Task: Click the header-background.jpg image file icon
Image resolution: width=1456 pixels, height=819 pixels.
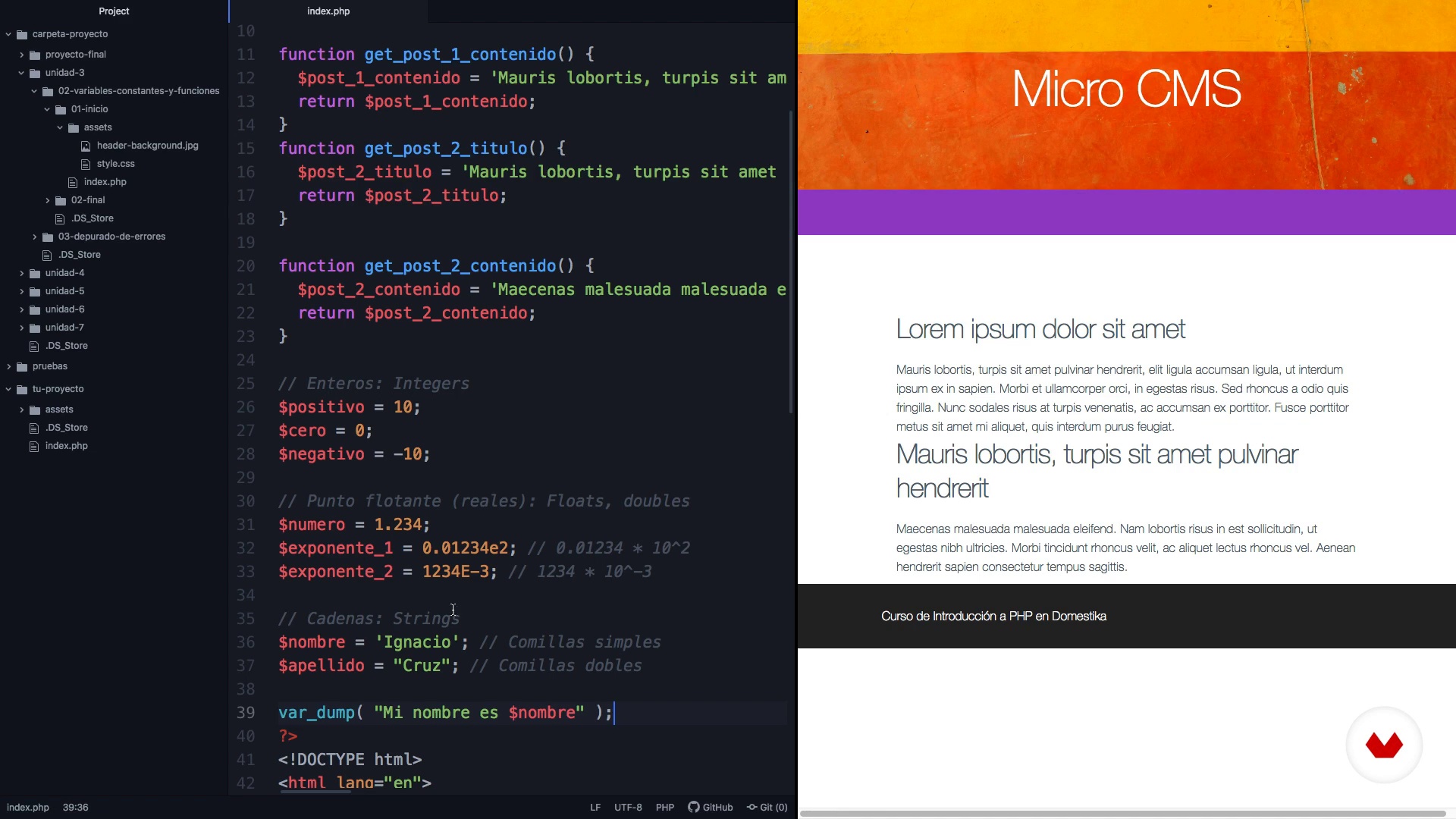Action: pos(86,146)
